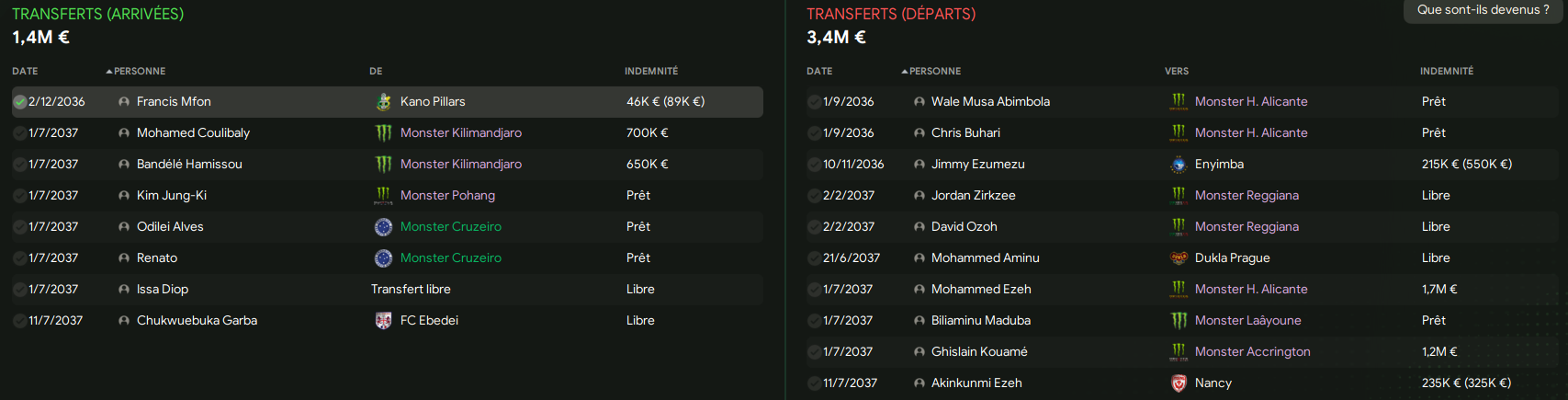The width and height of the screenshot is (1568, 400).
Task: Open Monster Accrington club link
Action: coord(1253,352)
